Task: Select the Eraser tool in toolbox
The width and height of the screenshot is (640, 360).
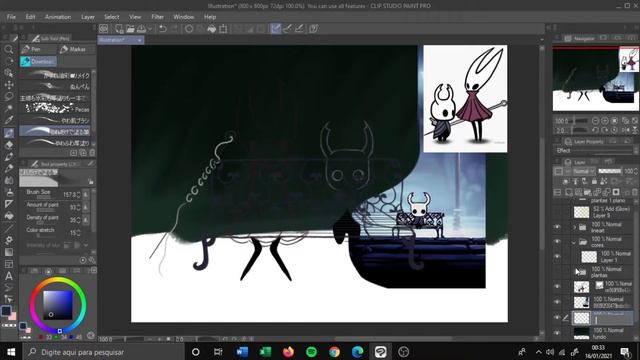Action: (9, 145)
